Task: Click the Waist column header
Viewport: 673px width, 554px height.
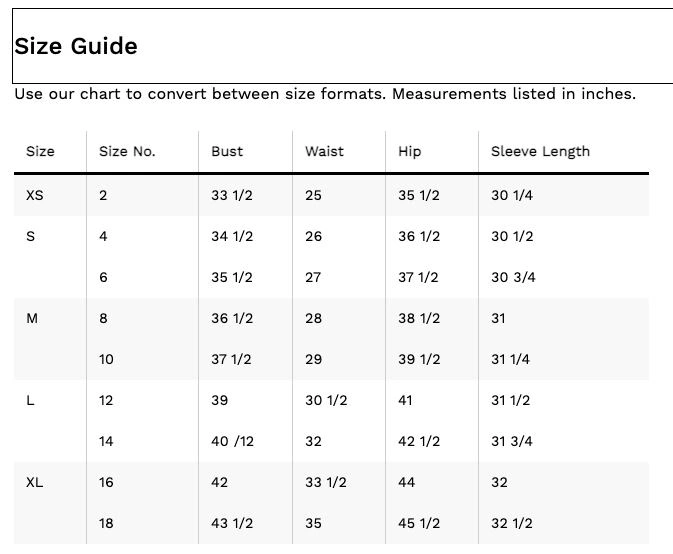Action: [324, 152]
